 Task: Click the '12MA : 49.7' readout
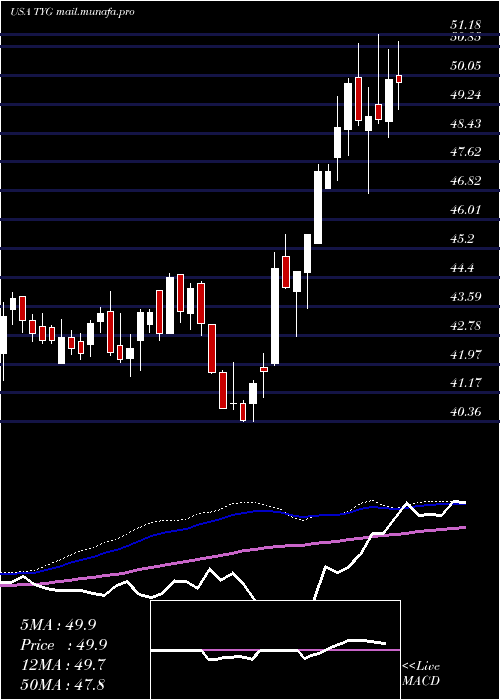click(62, 665)
